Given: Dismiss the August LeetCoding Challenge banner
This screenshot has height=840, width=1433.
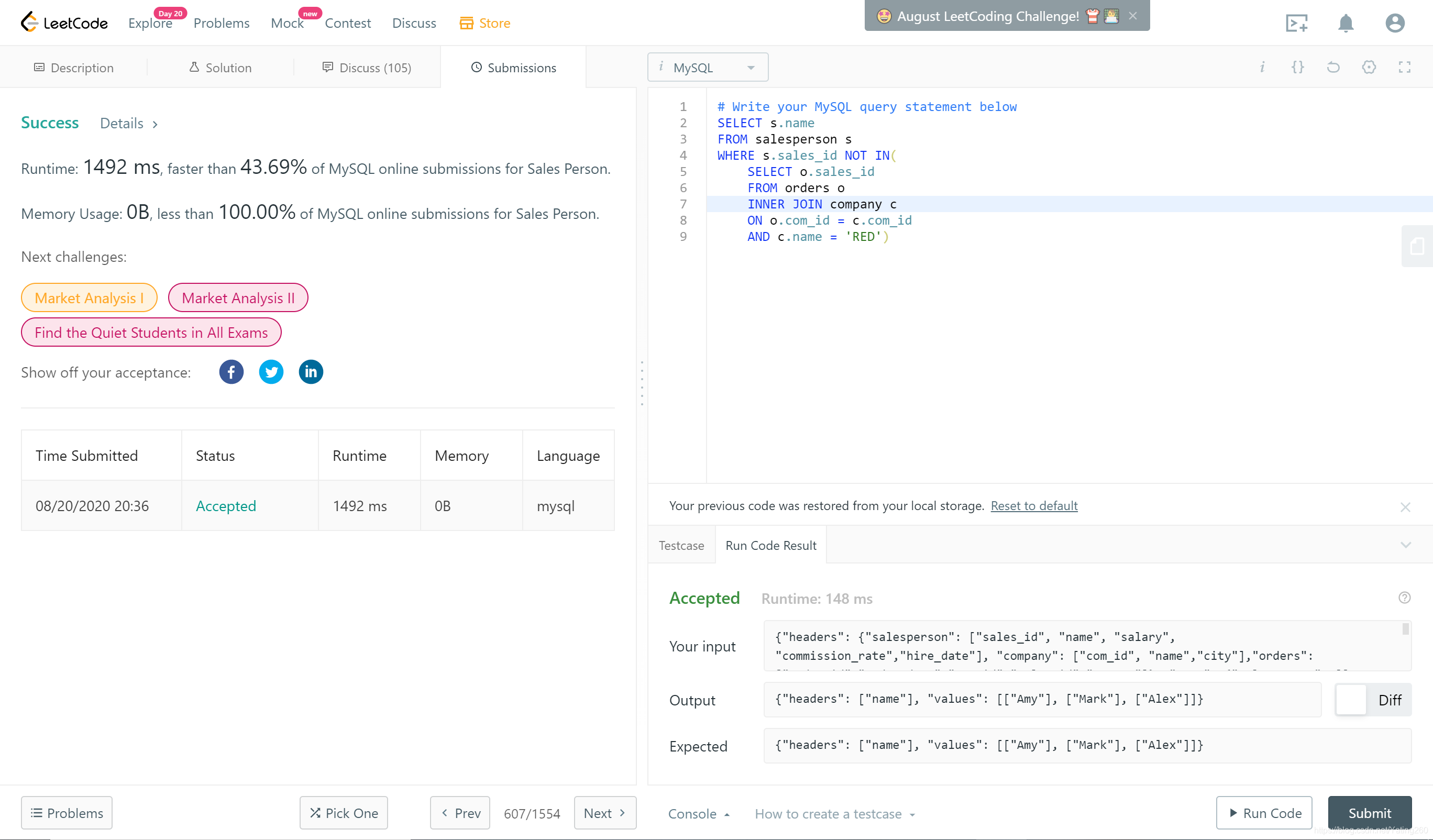Looking at the screenshot, I should (1132, 16).
